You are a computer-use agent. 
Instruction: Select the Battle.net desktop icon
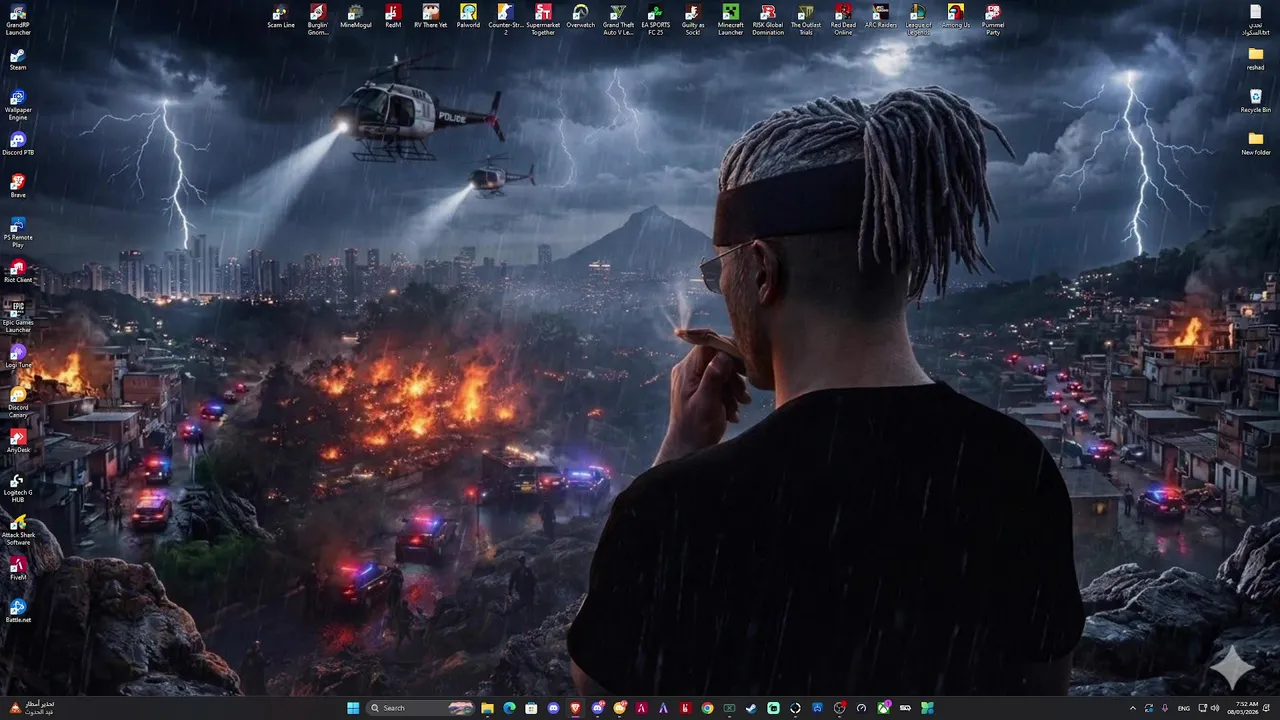click(18, 612)
